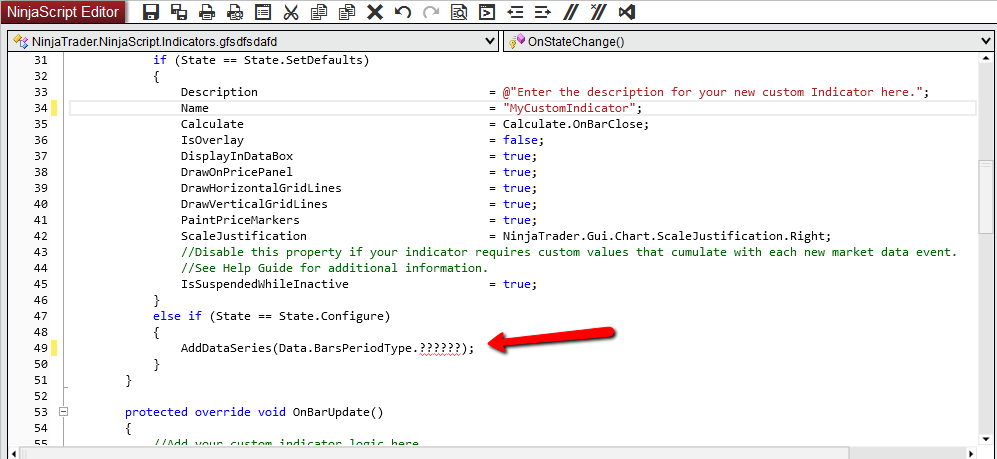Click the Save As icon
Viewport: 997px width, 459px height.
pyautogui.click(x=180, y=11)
